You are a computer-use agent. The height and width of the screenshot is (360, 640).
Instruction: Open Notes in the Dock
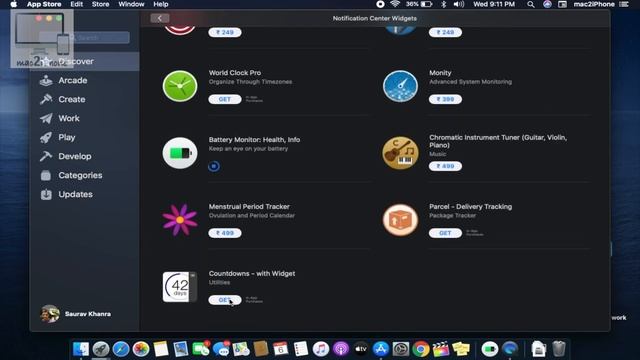[x=161, y=349]
